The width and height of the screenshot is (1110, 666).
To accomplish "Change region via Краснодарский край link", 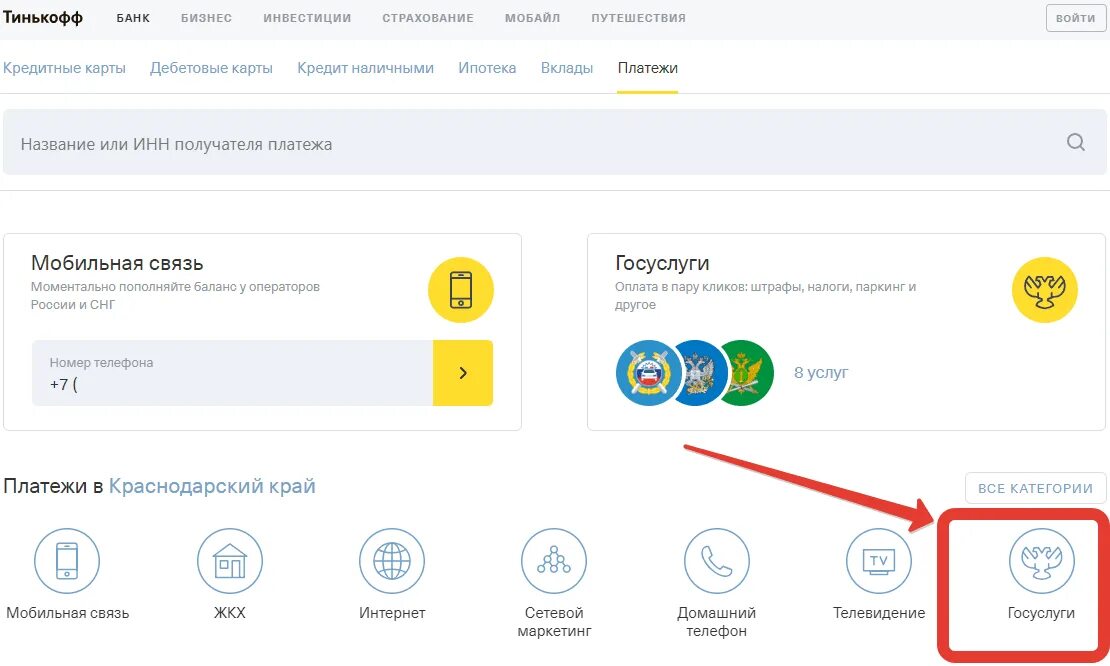I will (212, 486).
